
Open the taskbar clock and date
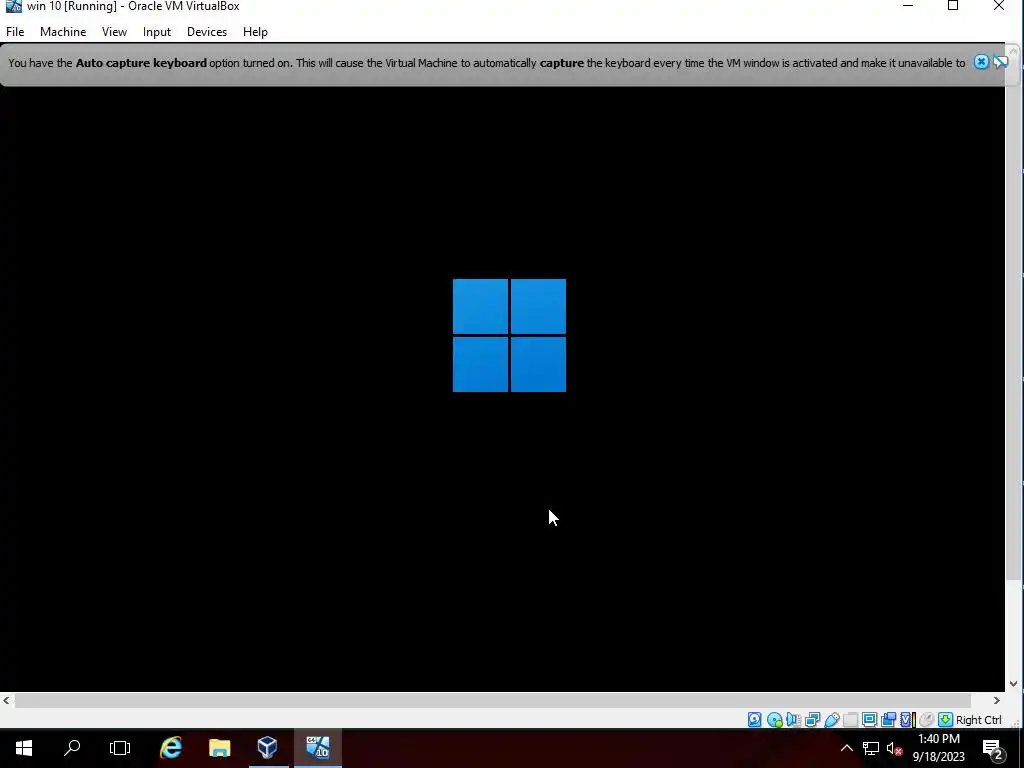pyautogui.click(x=938, y=748)
